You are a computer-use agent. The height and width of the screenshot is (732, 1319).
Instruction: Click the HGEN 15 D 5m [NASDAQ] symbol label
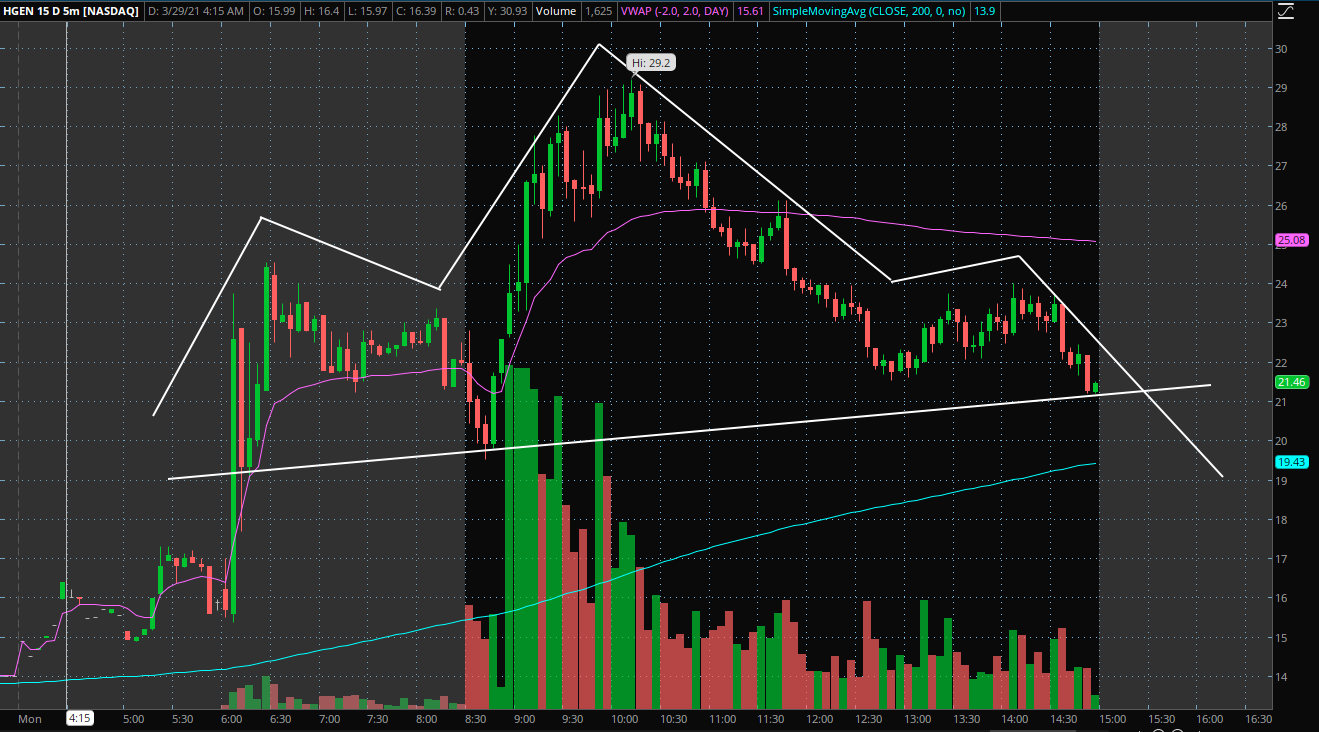pyautogui.click(x=71, y=11)
